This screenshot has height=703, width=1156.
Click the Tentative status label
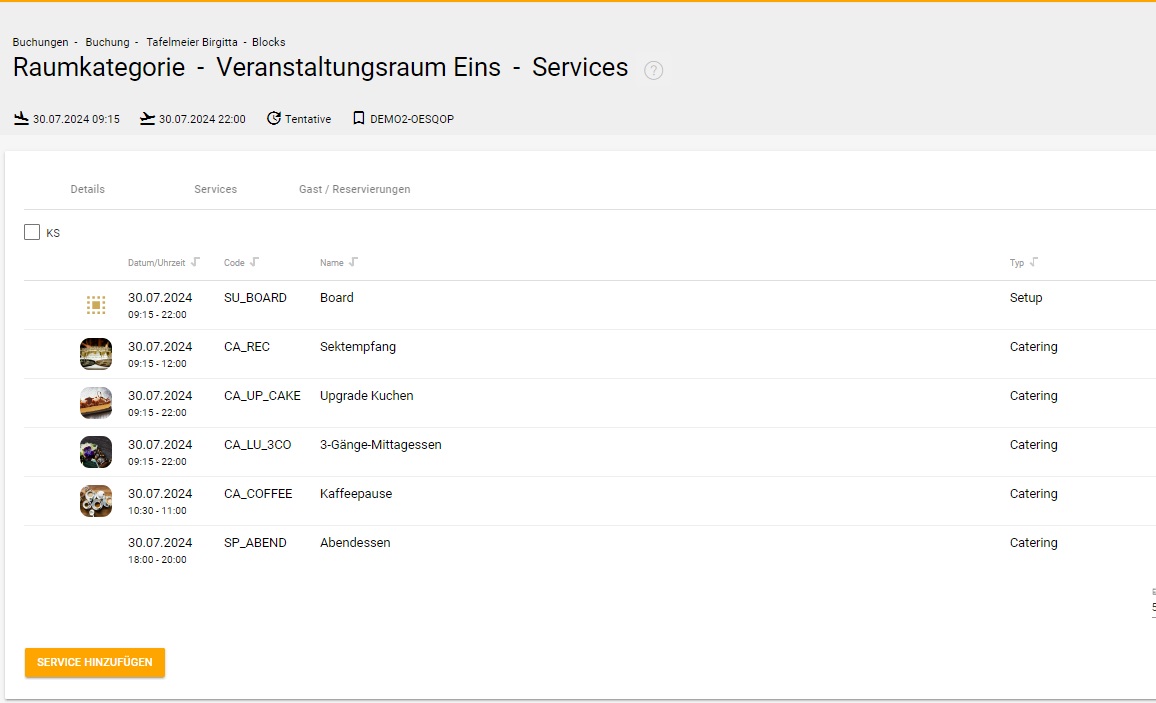pos(308,119)
